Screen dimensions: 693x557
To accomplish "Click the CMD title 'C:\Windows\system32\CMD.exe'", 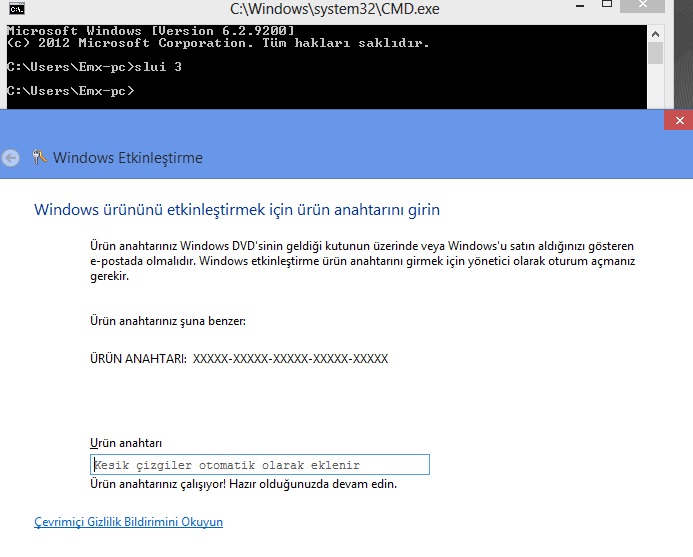I will (335, 9).
